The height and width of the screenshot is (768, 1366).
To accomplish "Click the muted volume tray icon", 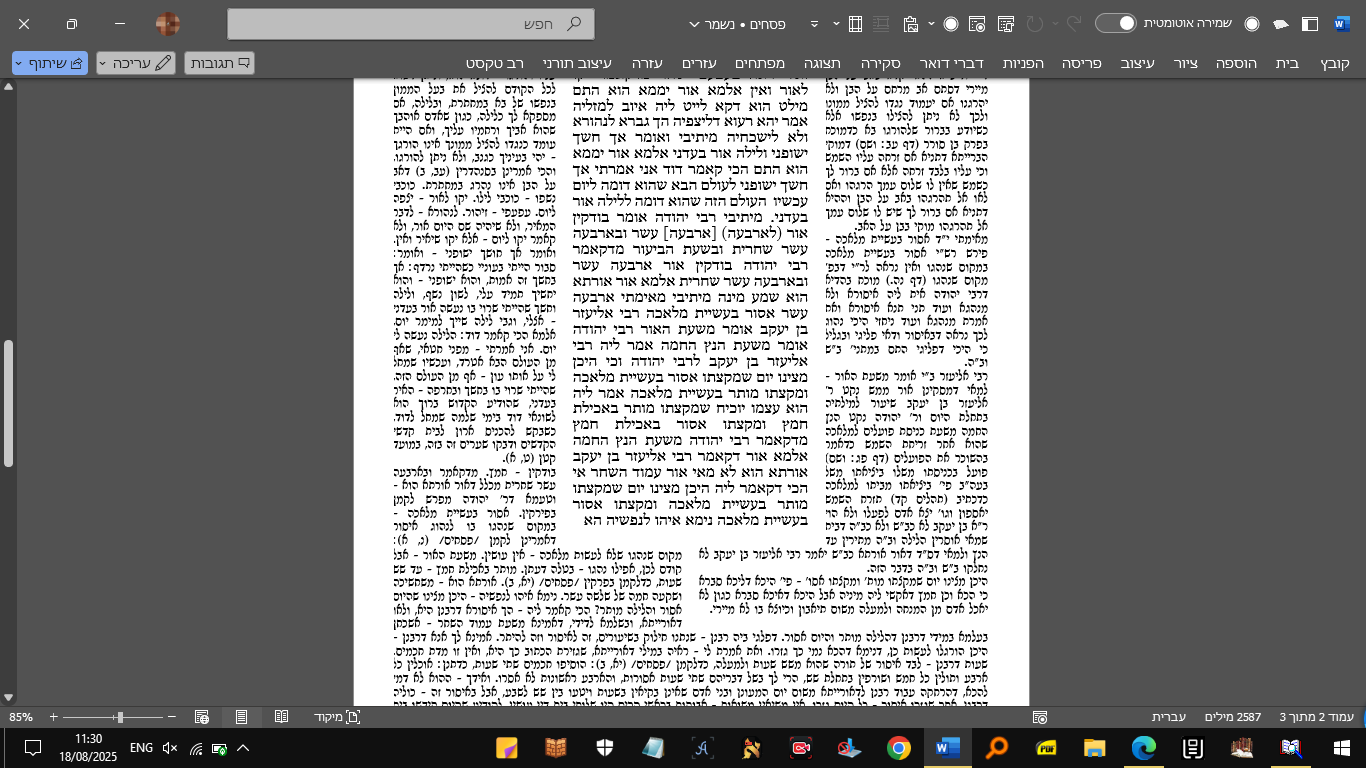I will pyautogui.click(x=170, y=747).
